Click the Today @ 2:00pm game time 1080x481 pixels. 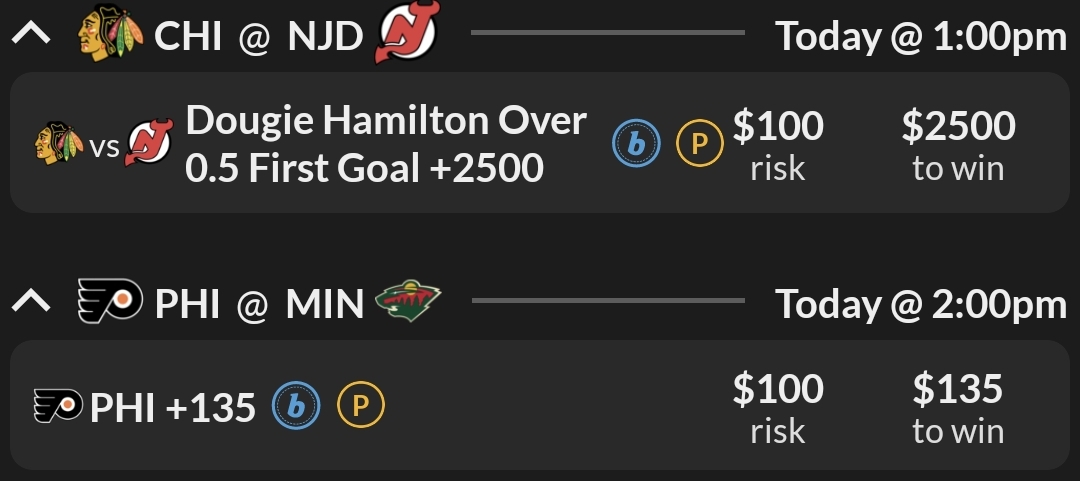tap(921, 303)
